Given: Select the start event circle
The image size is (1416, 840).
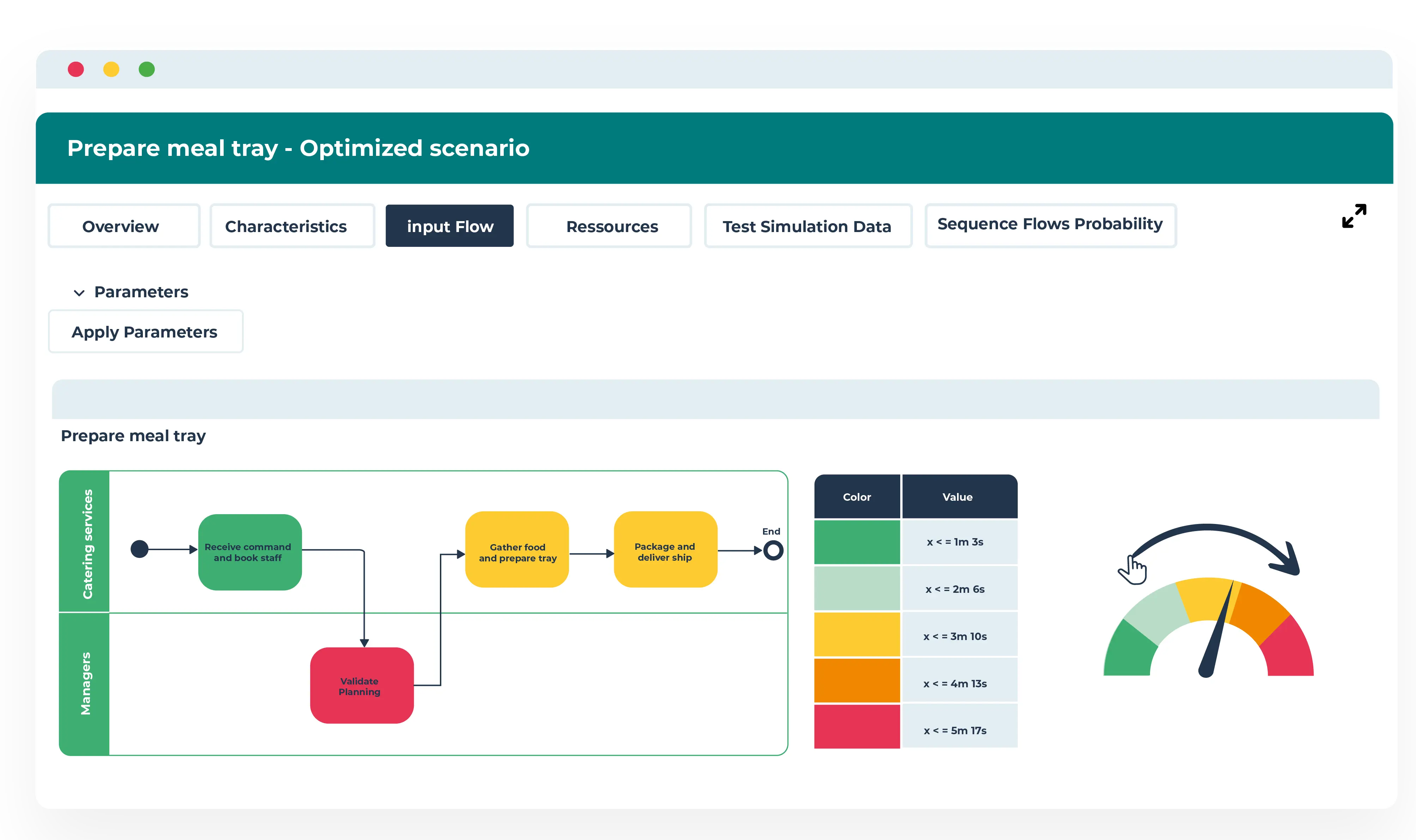Looking at the screenshot, I should coord(139,549).
